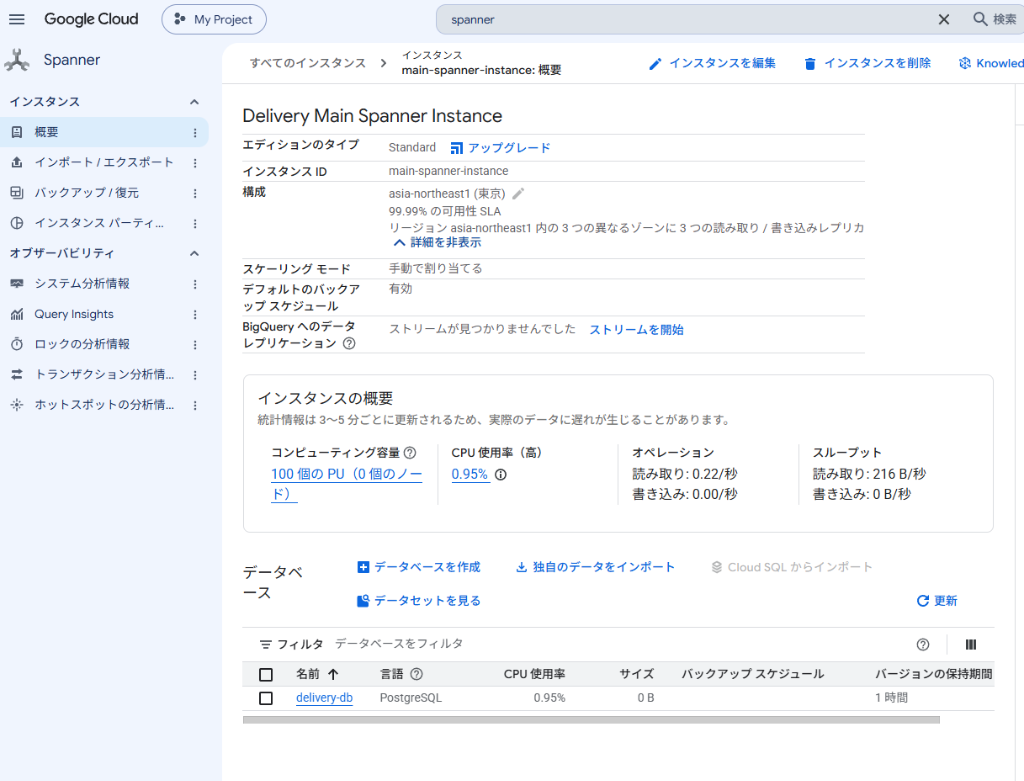Image resolution: width=1024 pixels, height=781 pixels.
Task: Go to すべてのインスタンス breadcrumb
Action: coord(308,63)
